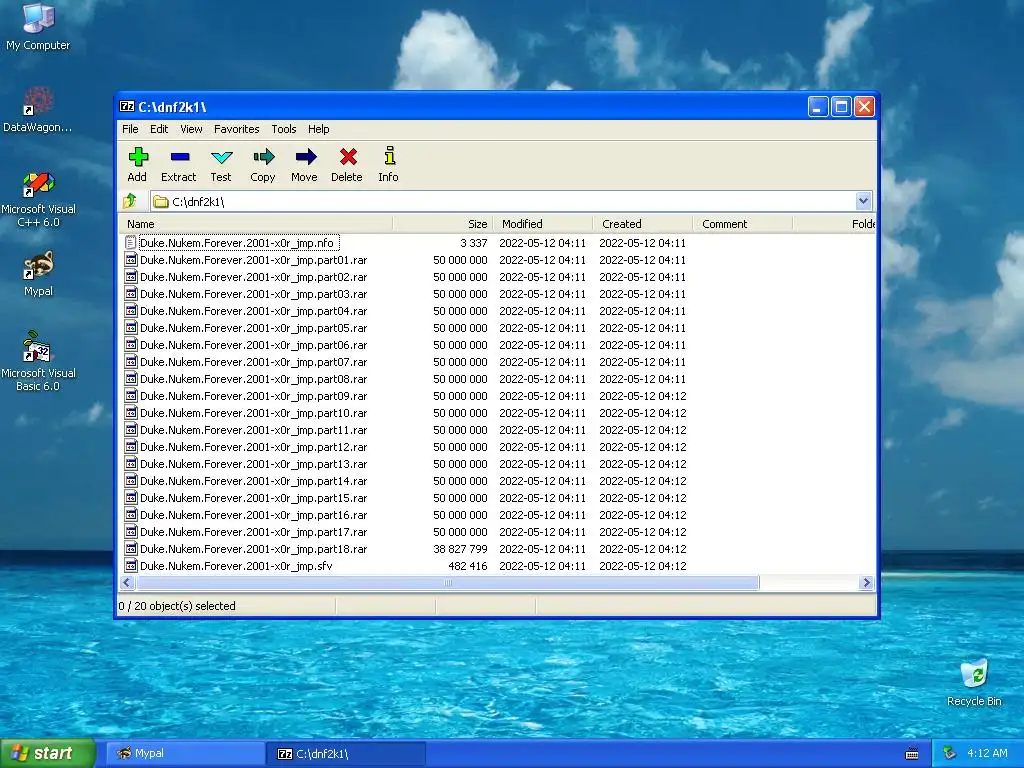The image size is (1024, 768).
Task: Click the keyboard icon in system tray
Action: coord(912,754)
